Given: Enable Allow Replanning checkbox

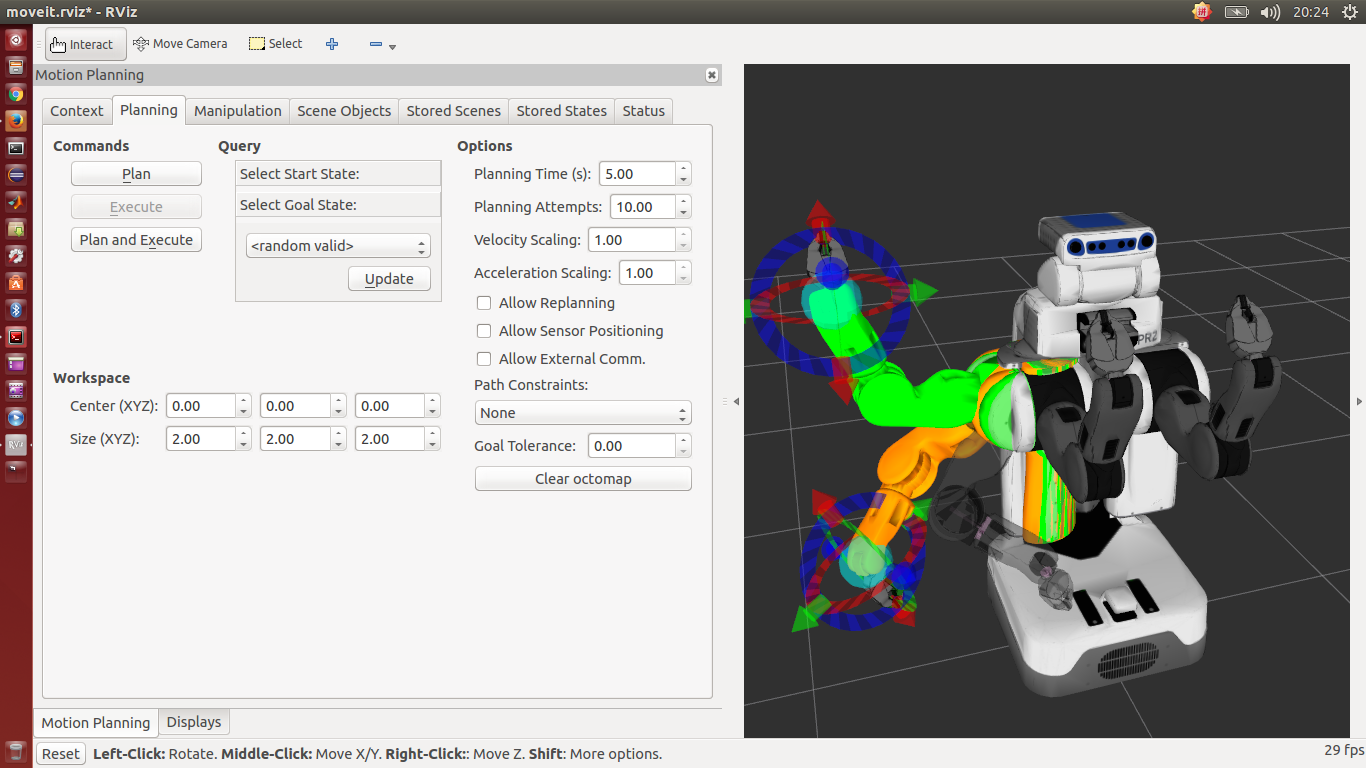Looking at the screenshot, I should 484,303.
